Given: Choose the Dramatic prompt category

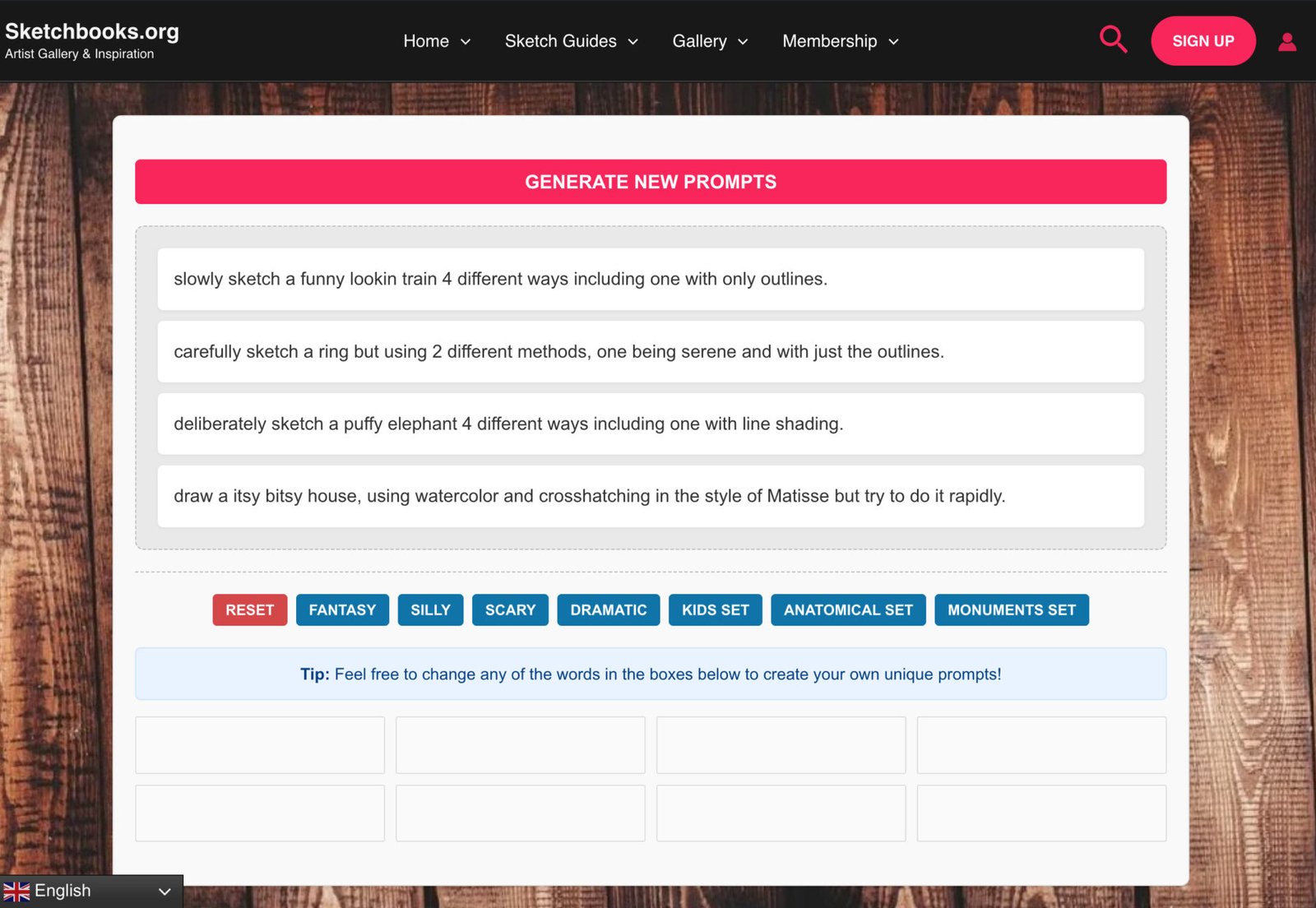Looking at the screenshot, I should [609, 610].
